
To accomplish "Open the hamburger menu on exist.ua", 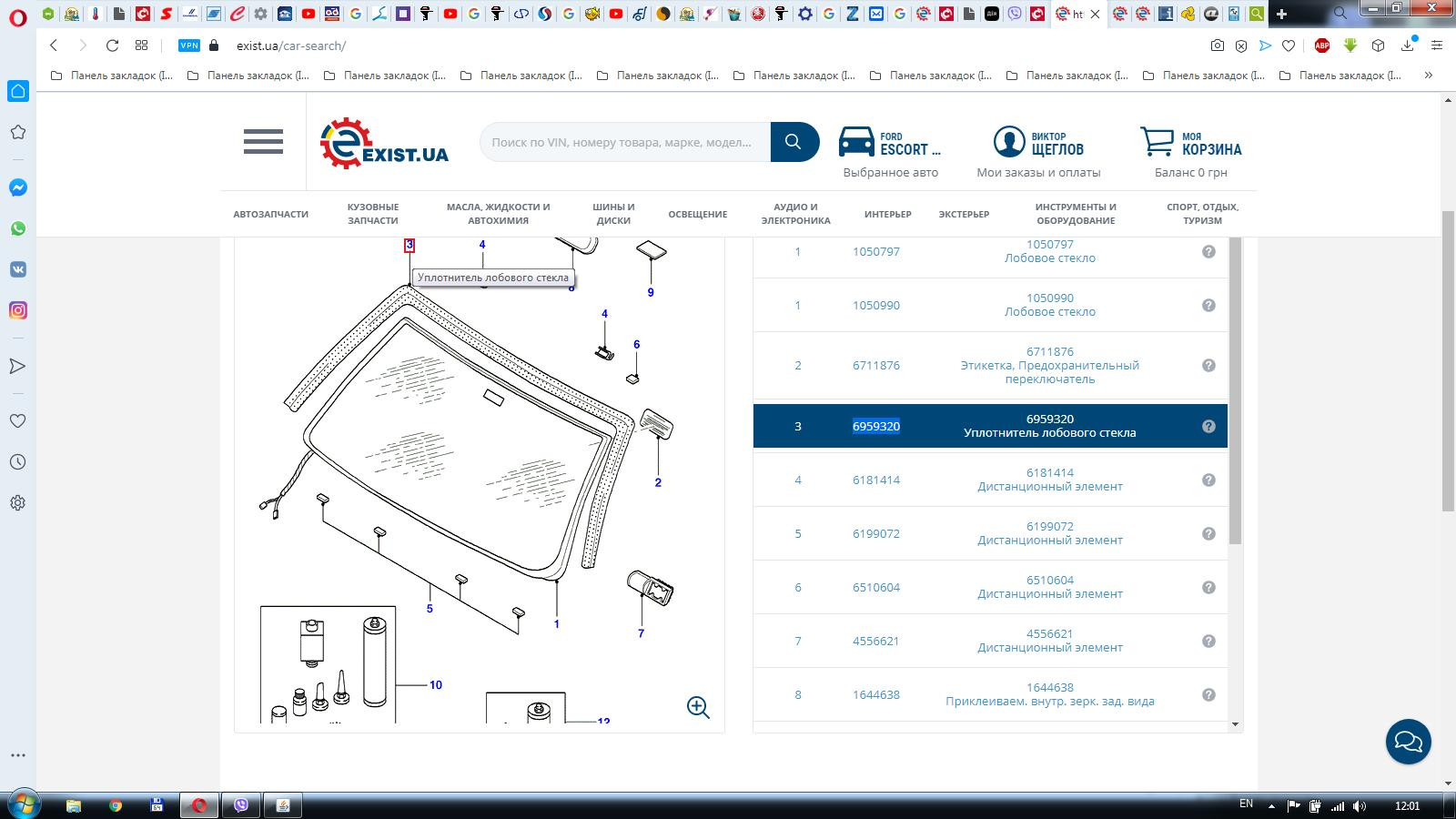I will point(263,142).
